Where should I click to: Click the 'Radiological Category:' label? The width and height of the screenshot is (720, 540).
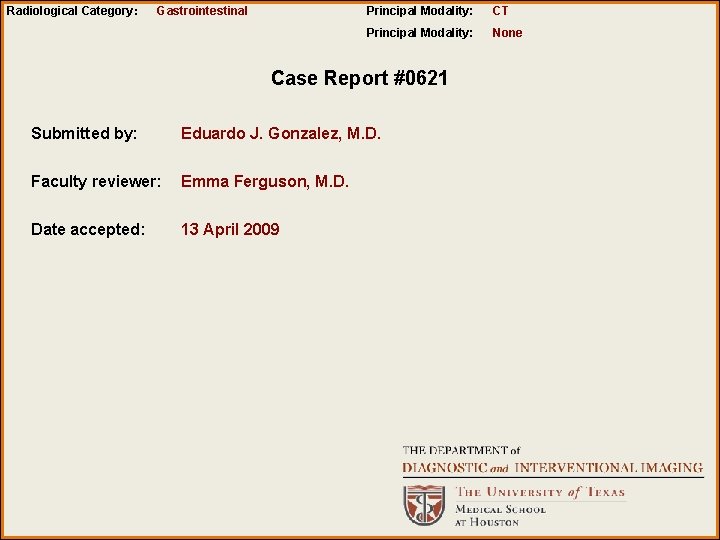(x=72, y=11)
